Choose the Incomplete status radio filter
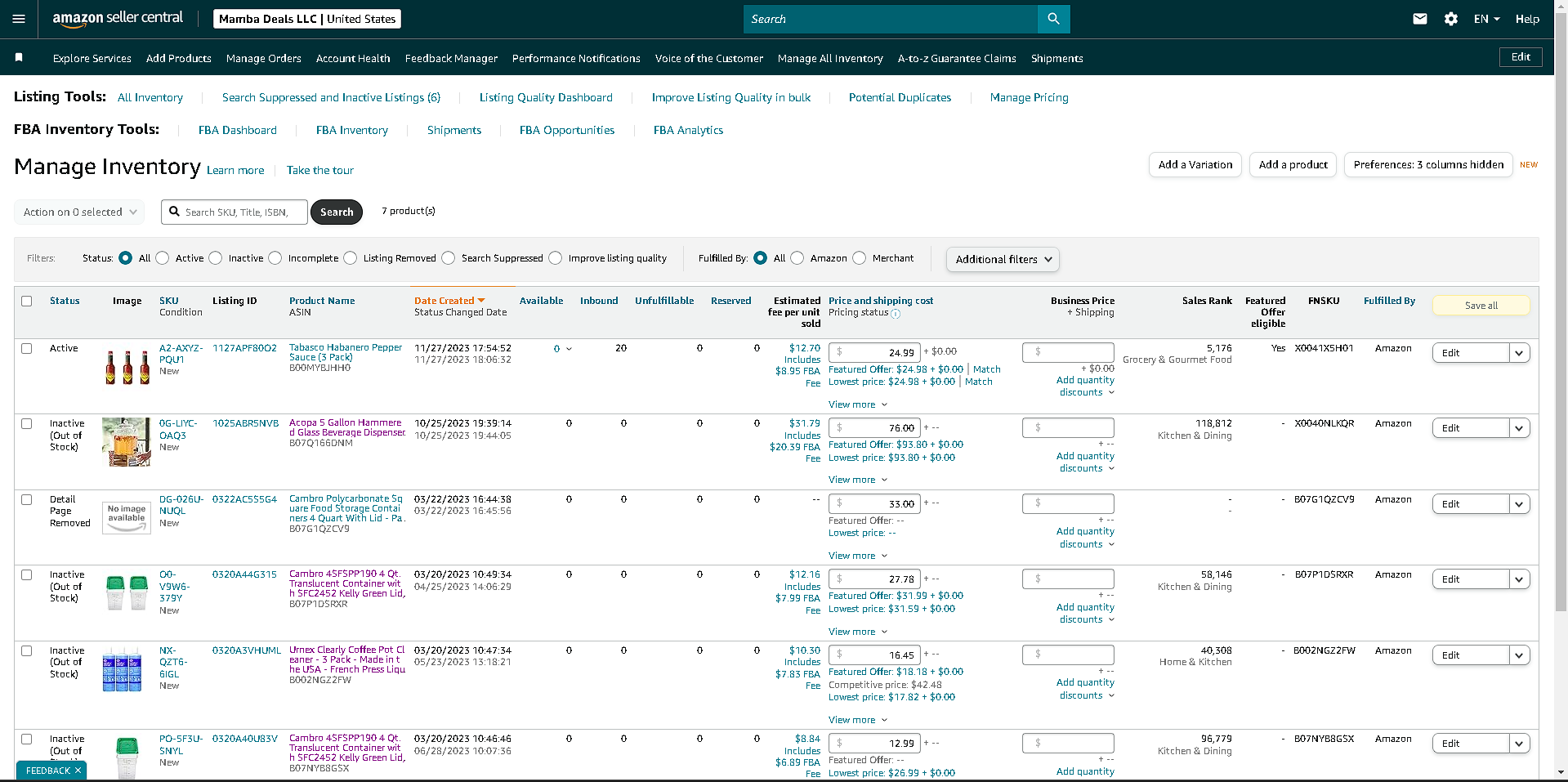The image size is (1568, 782). pos(275,258)
